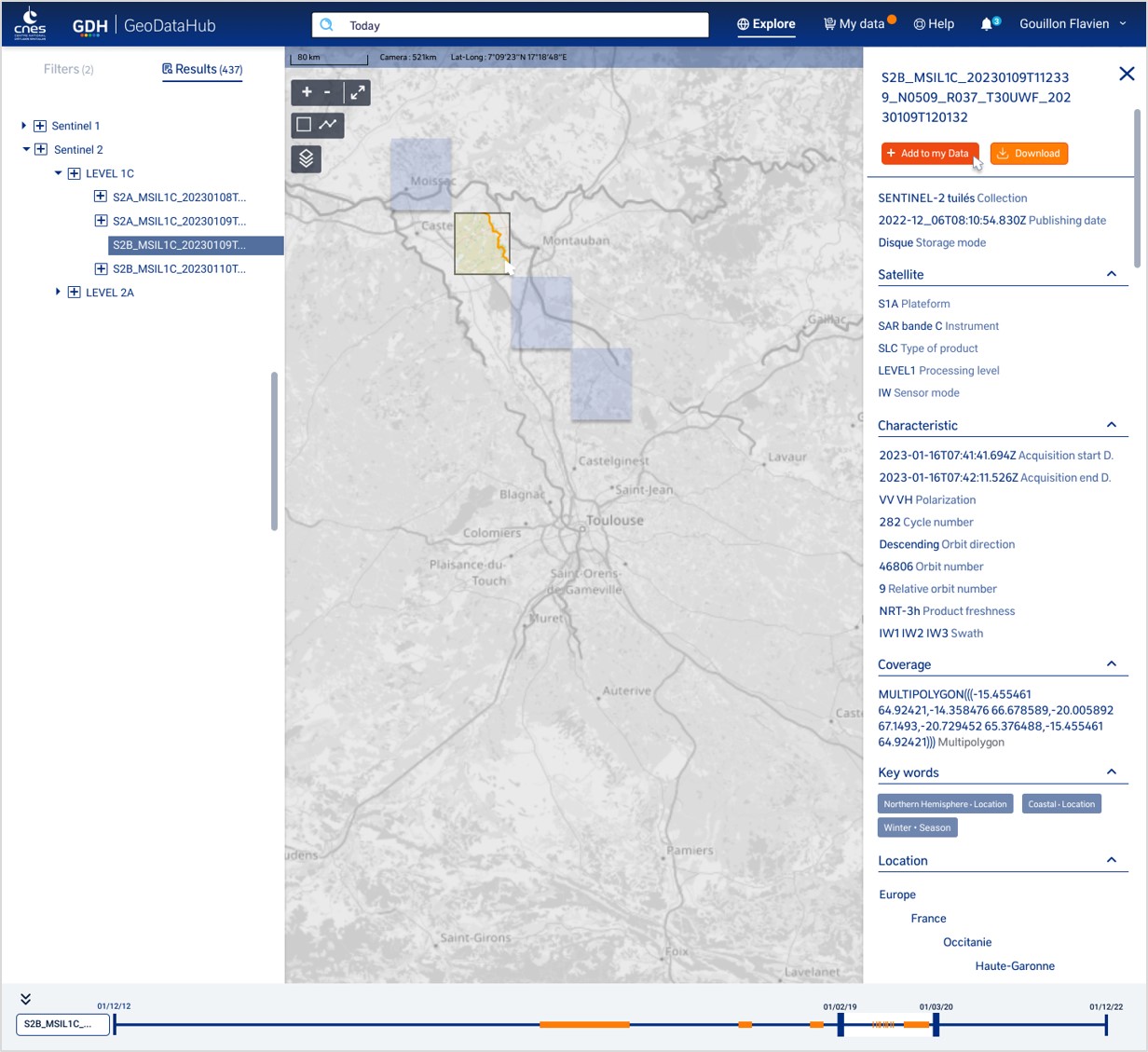Zoom in on the map
The width and height of the screenshot is (1148, 1052).
[307, 92]
